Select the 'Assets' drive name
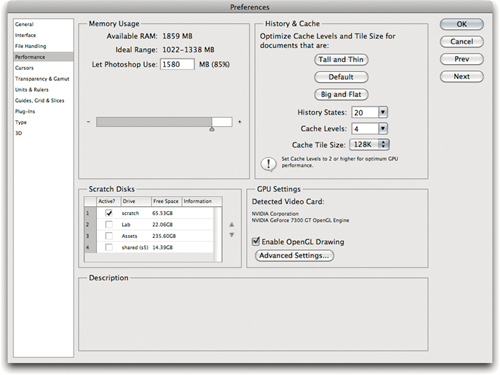The width and height of the screenshot is (500, 375). click(x=129, y=236)
